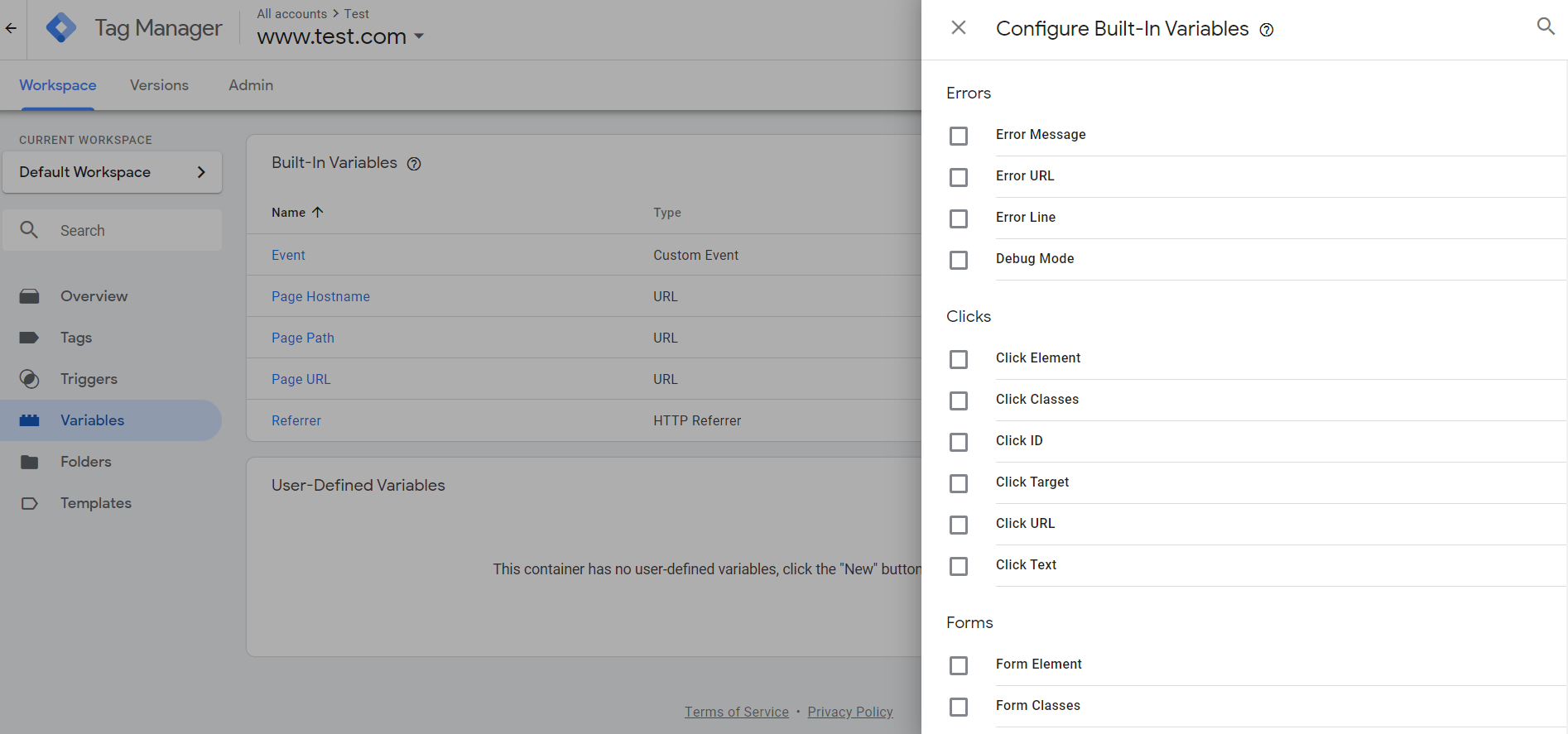1568x734 pixels.
Task: Open the Page URL variable
Action: click(301, 379)
